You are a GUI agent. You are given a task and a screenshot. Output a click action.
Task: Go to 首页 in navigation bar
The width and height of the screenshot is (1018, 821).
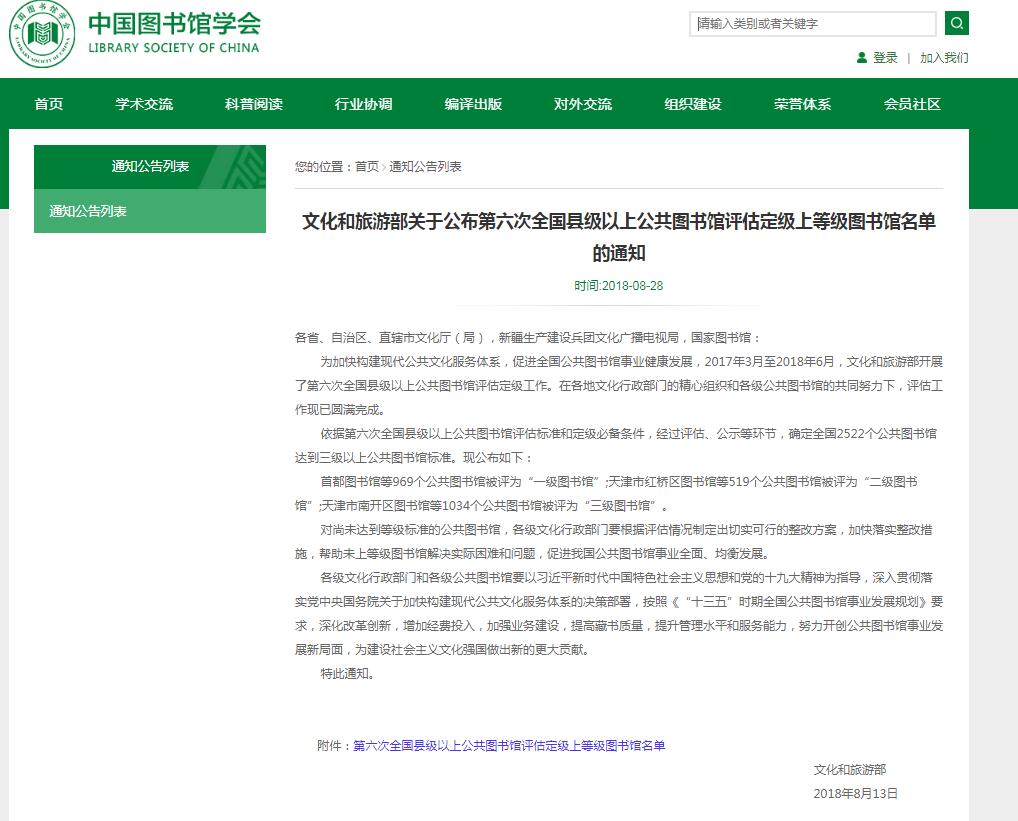pyautogui.click(x=49, y=104)
